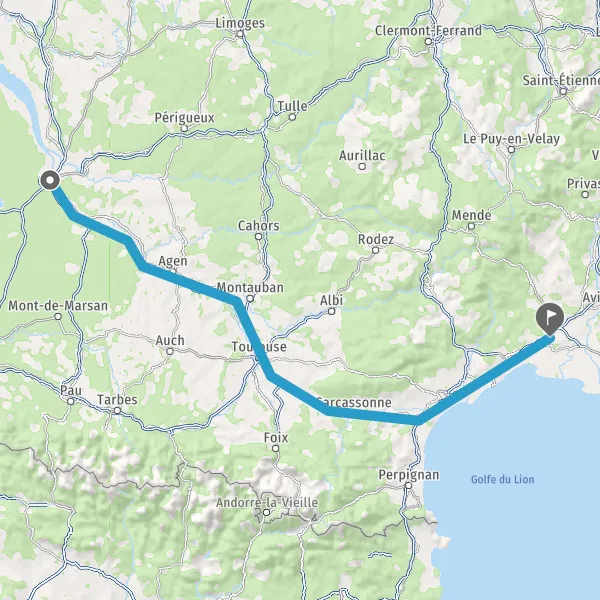Select the Toulouse city label

pyautogui.click(x=259, y=347)
